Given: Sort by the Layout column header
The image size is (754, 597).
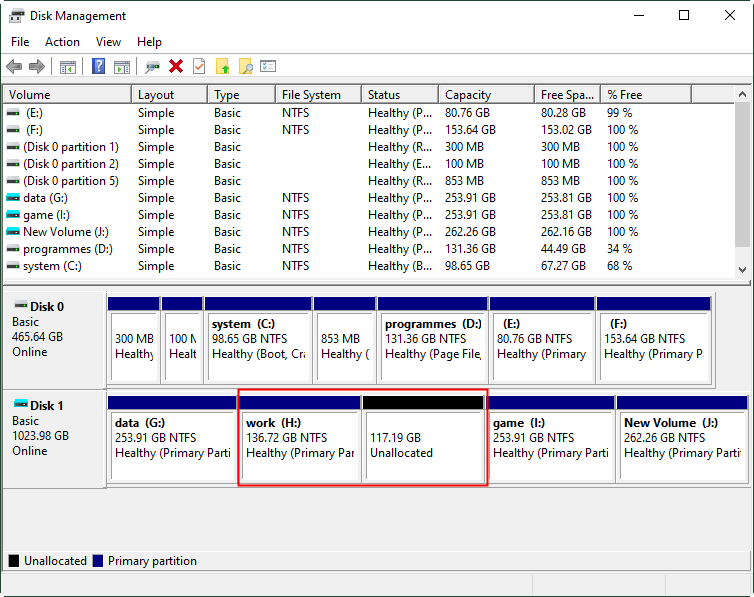Looking at the screenshot, I should click(170, 95).
